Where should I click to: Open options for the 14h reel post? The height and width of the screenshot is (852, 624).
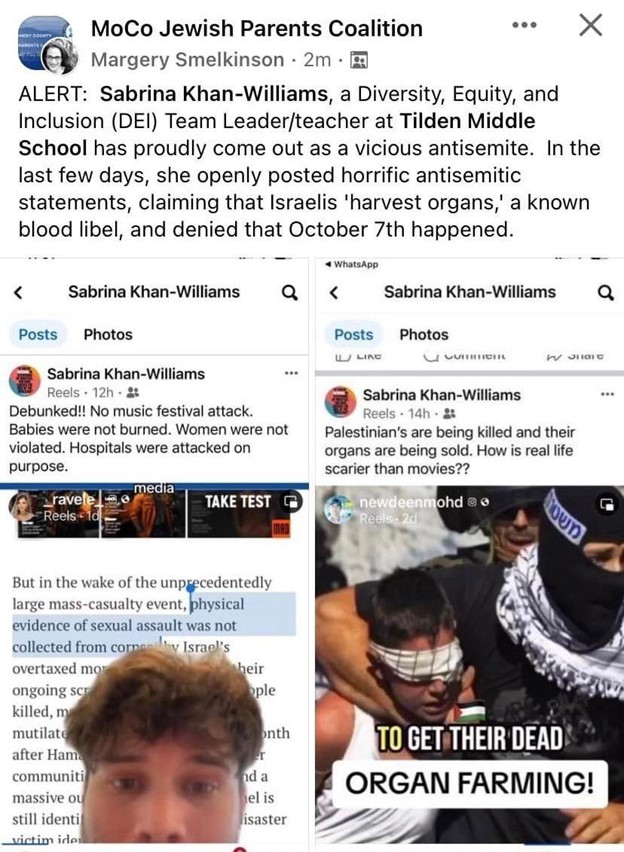pyautogui.click(x=607, y=393)
